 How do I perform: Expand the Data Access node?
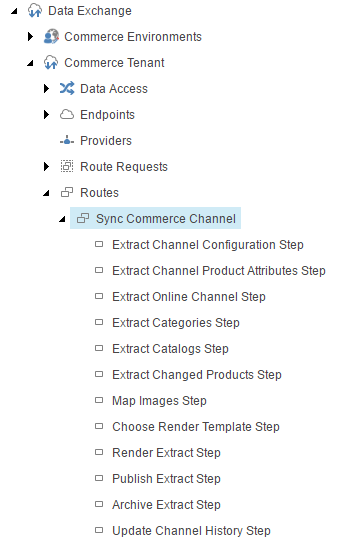[x=46, y=89]
